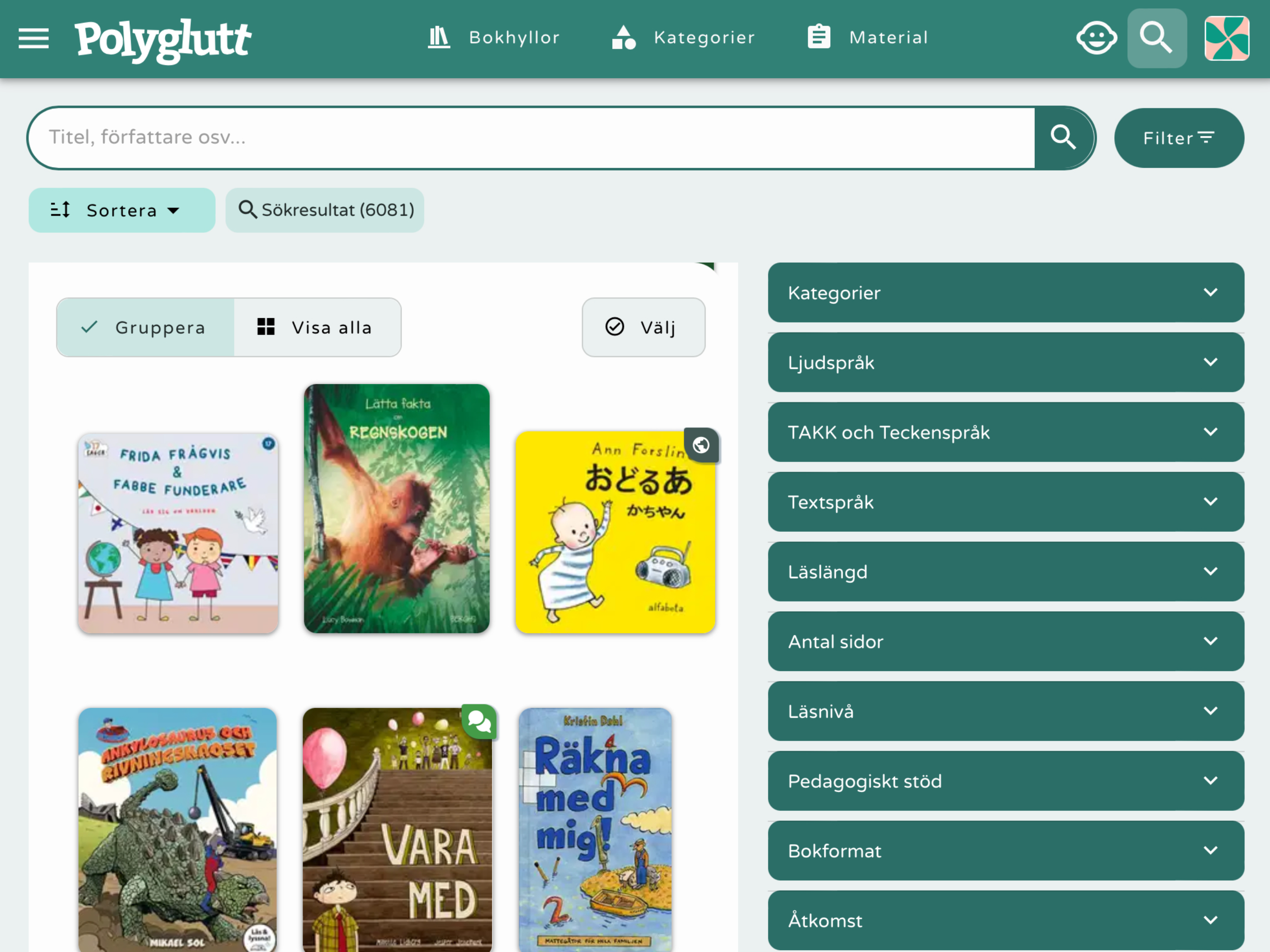The width and height of the screenshot is (1270, 952).
Task: Click the magnifier icon in Sökresultat chip
Action: pos(247,210)
